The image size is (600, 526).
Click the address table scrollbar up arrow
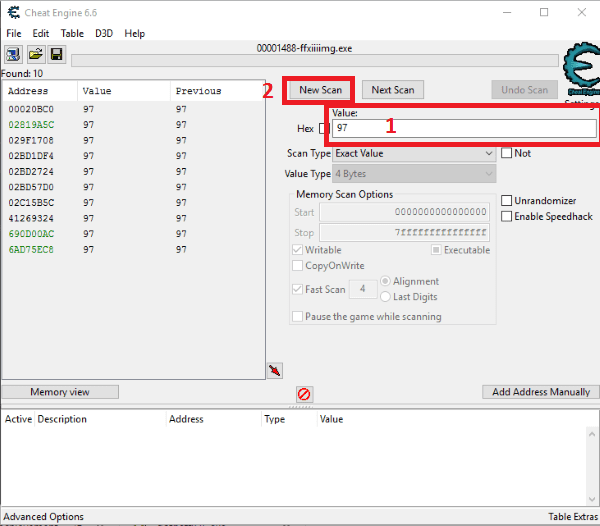(592, 434)
